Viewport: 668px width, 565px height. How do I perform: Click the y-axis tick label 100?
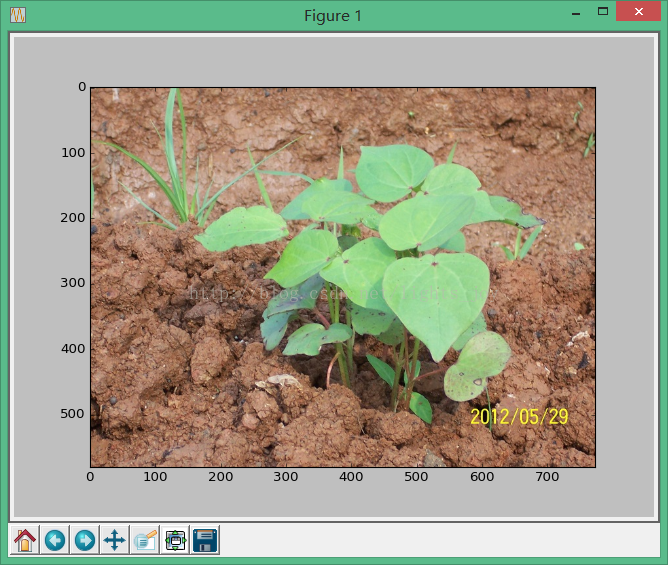(x=73, y=153)
